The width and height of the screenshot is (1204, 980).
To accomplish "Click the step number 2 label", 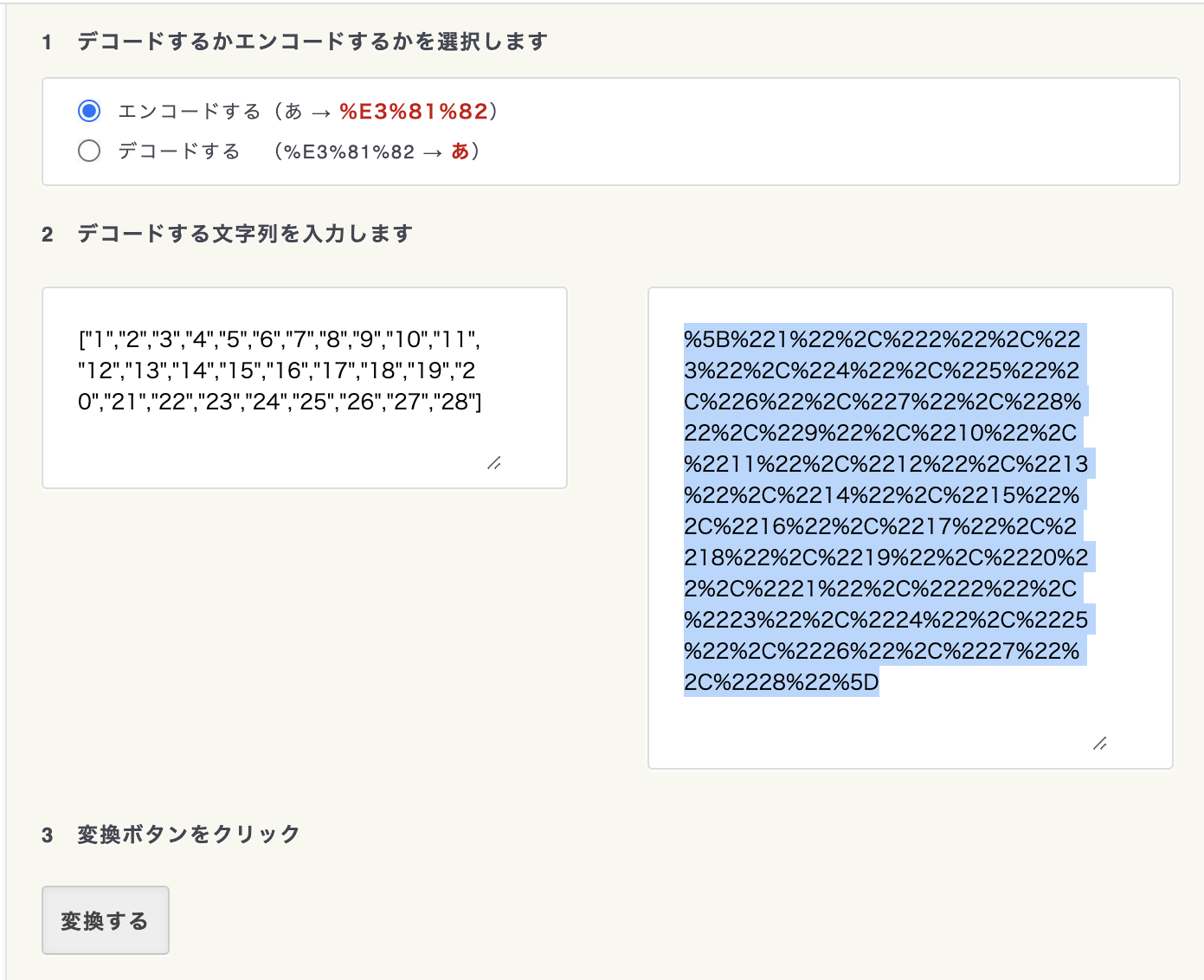I will [48, 235].
